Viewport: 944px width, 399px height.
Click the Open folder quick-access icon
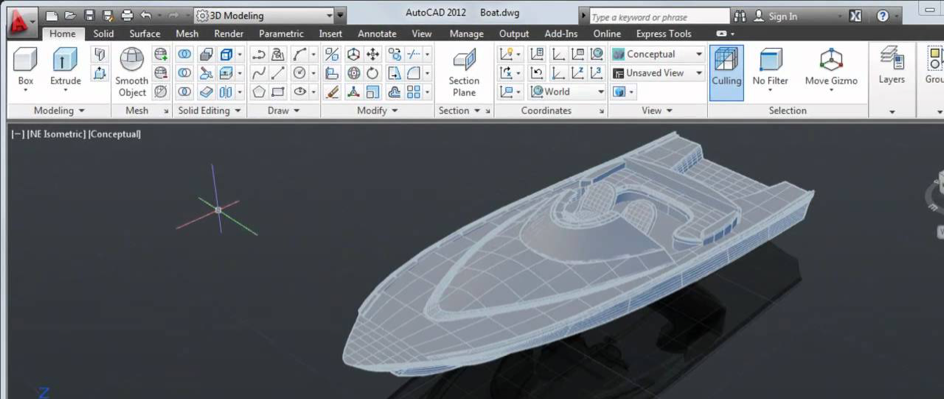click(x=70, y=16)
